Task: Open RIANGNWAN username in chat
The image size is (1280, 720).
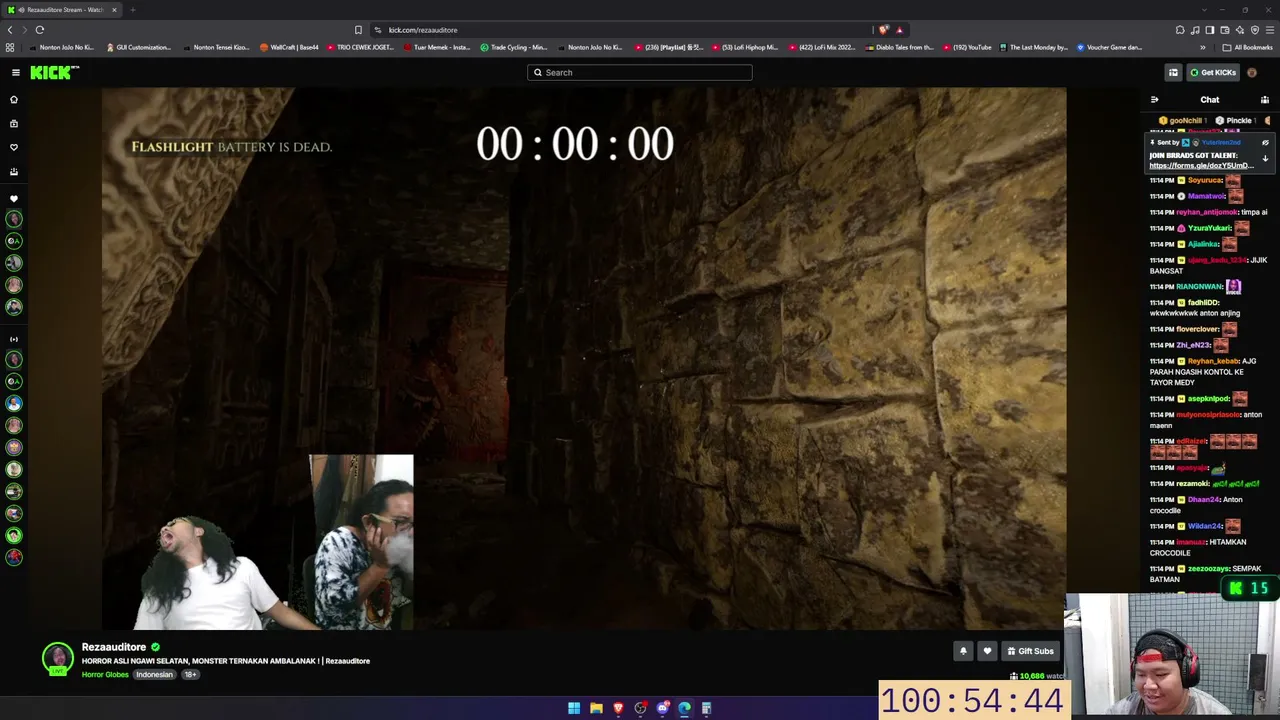Action: click(1200, 287)
